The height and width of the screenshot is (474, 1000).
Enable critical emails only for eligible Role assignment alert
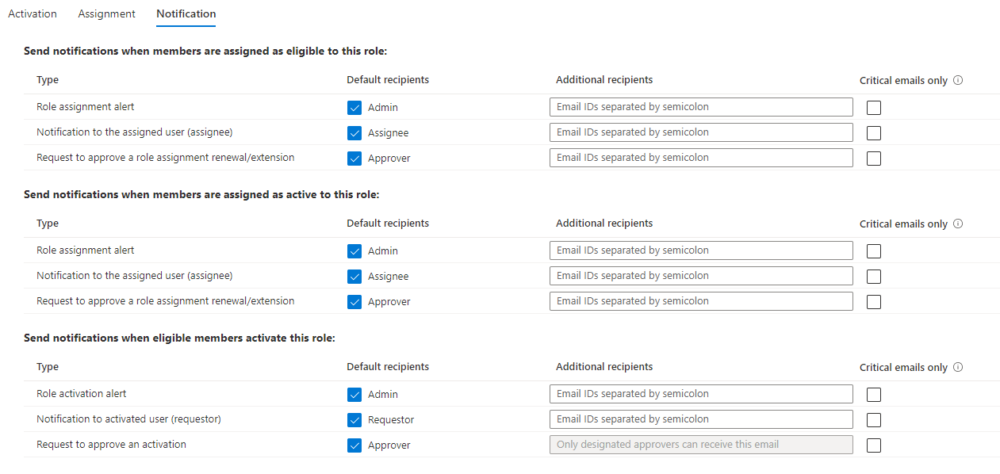pyautogui.click(x=874, y=108)
